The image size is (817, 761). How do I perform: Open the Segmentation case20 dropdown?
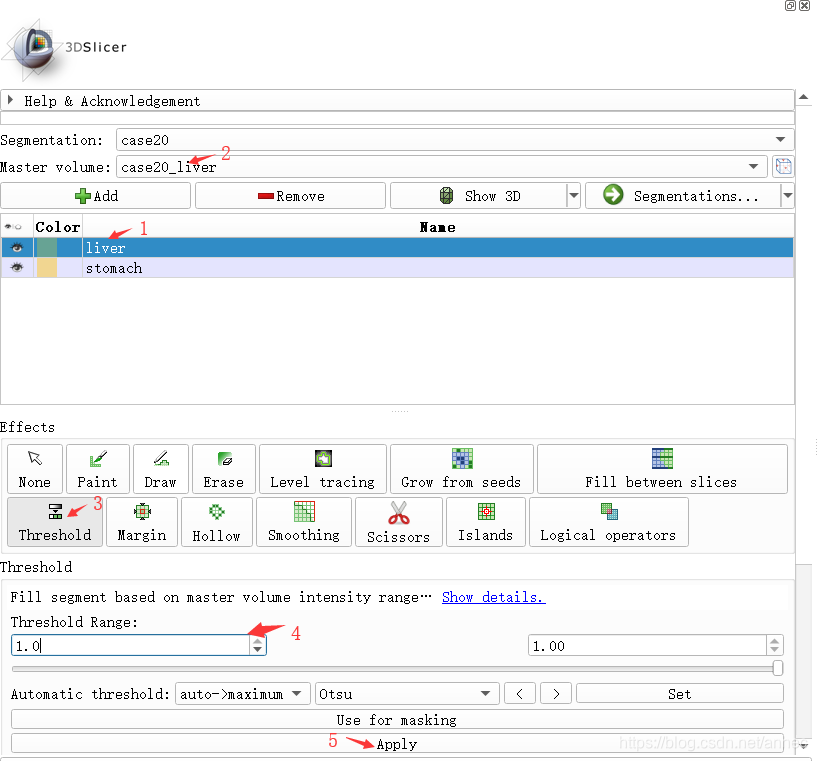pos(455,140)
